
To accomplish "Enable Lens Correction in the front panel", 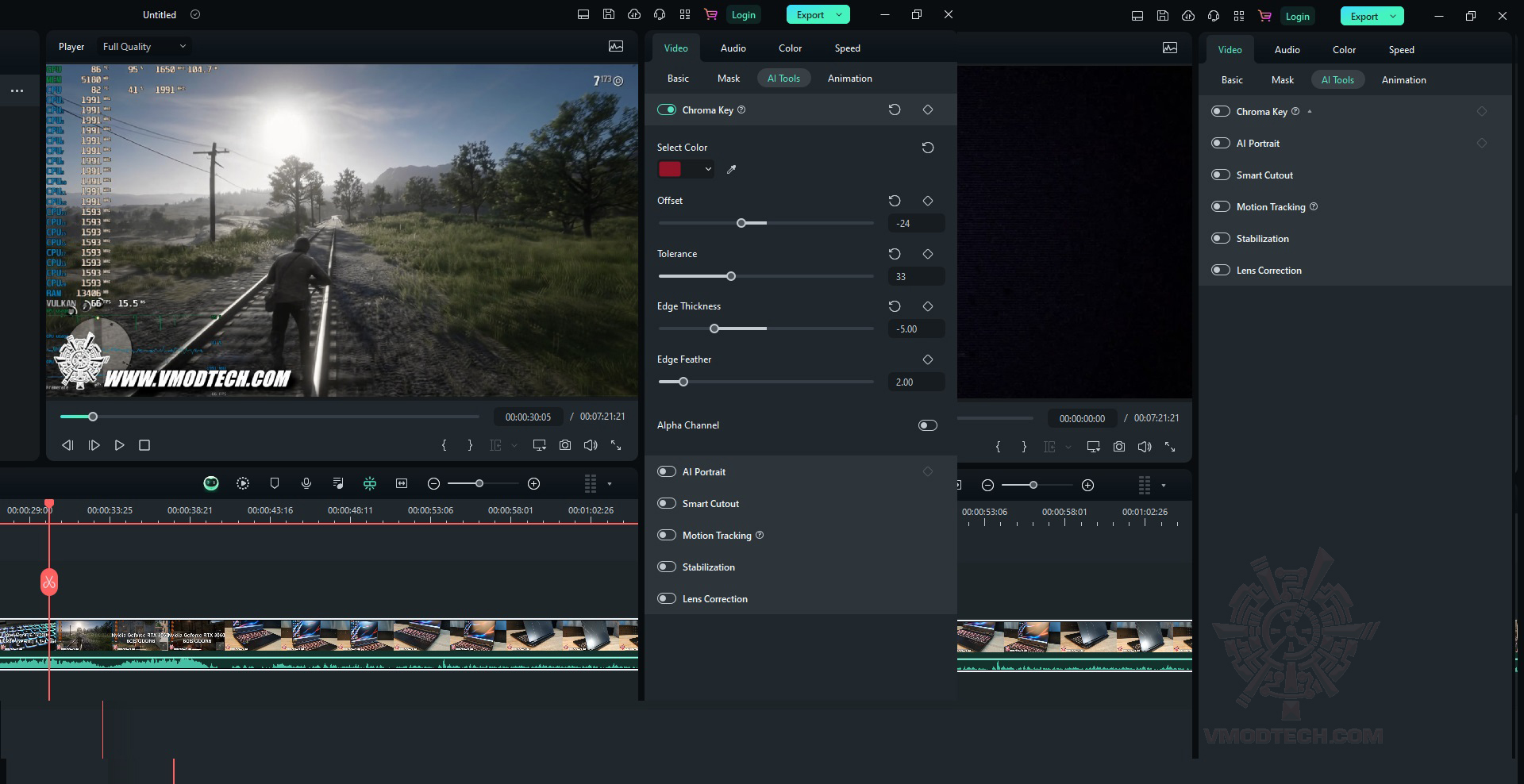I will [x=667, y=598].
